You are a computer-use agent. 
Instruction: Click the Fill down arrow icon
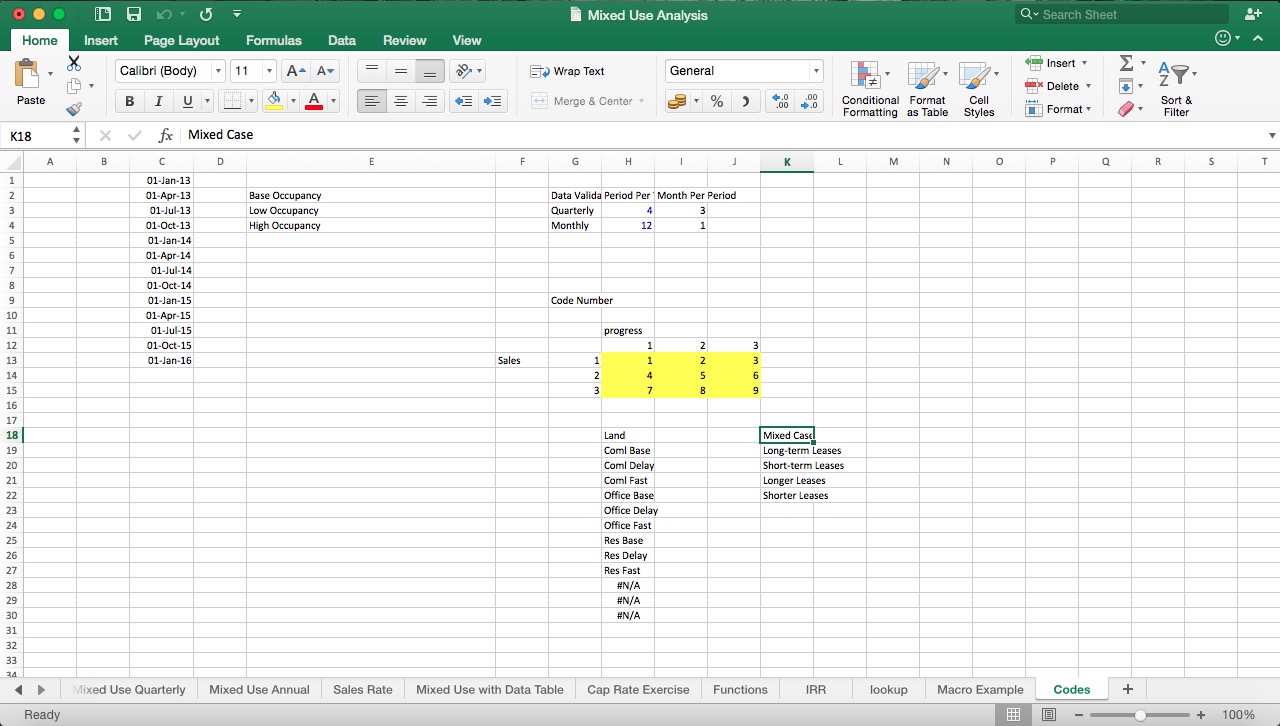point(1126,86)
